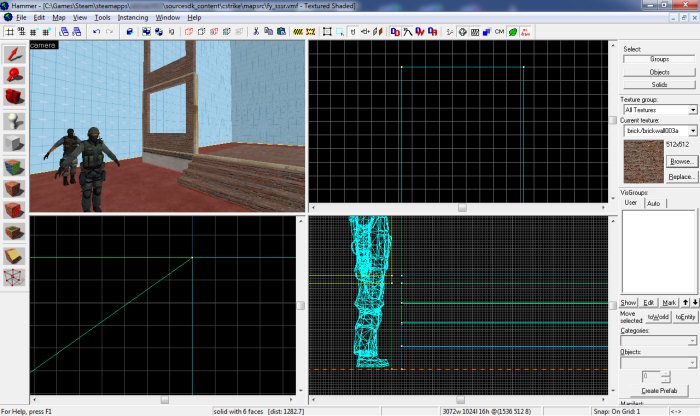Toggle the 2D grid display
700x416 pixels.
(x=9, y=32)
